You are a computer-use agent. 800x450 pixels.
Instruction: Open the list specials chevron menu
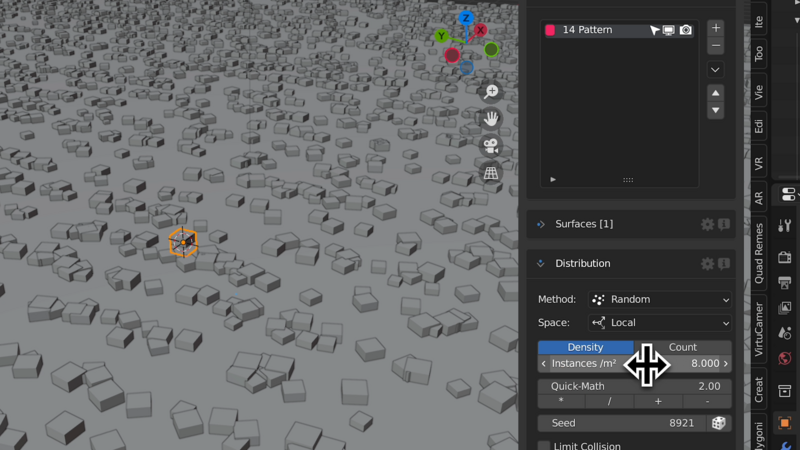tap(715, 70)
